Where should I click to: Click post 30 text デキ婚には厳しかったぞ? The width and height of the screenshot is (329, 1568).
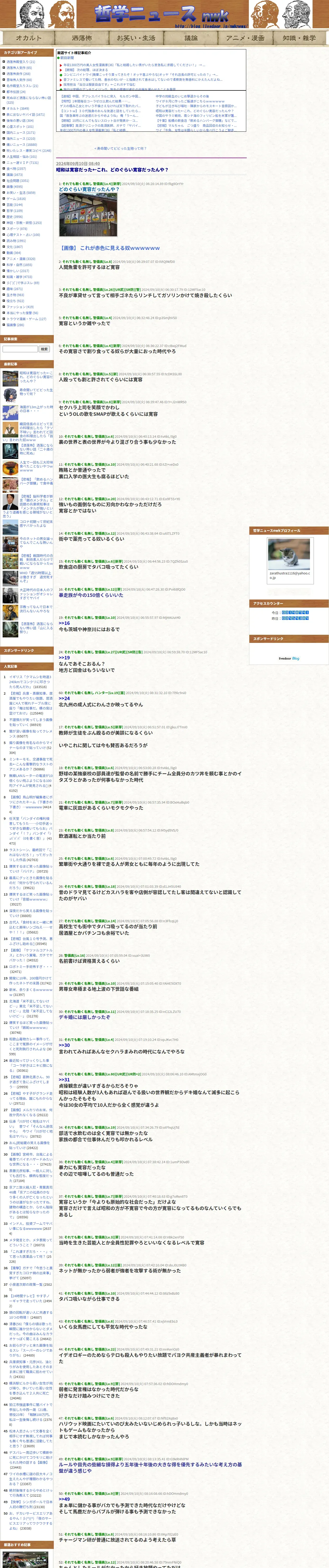coord(85,1017)
